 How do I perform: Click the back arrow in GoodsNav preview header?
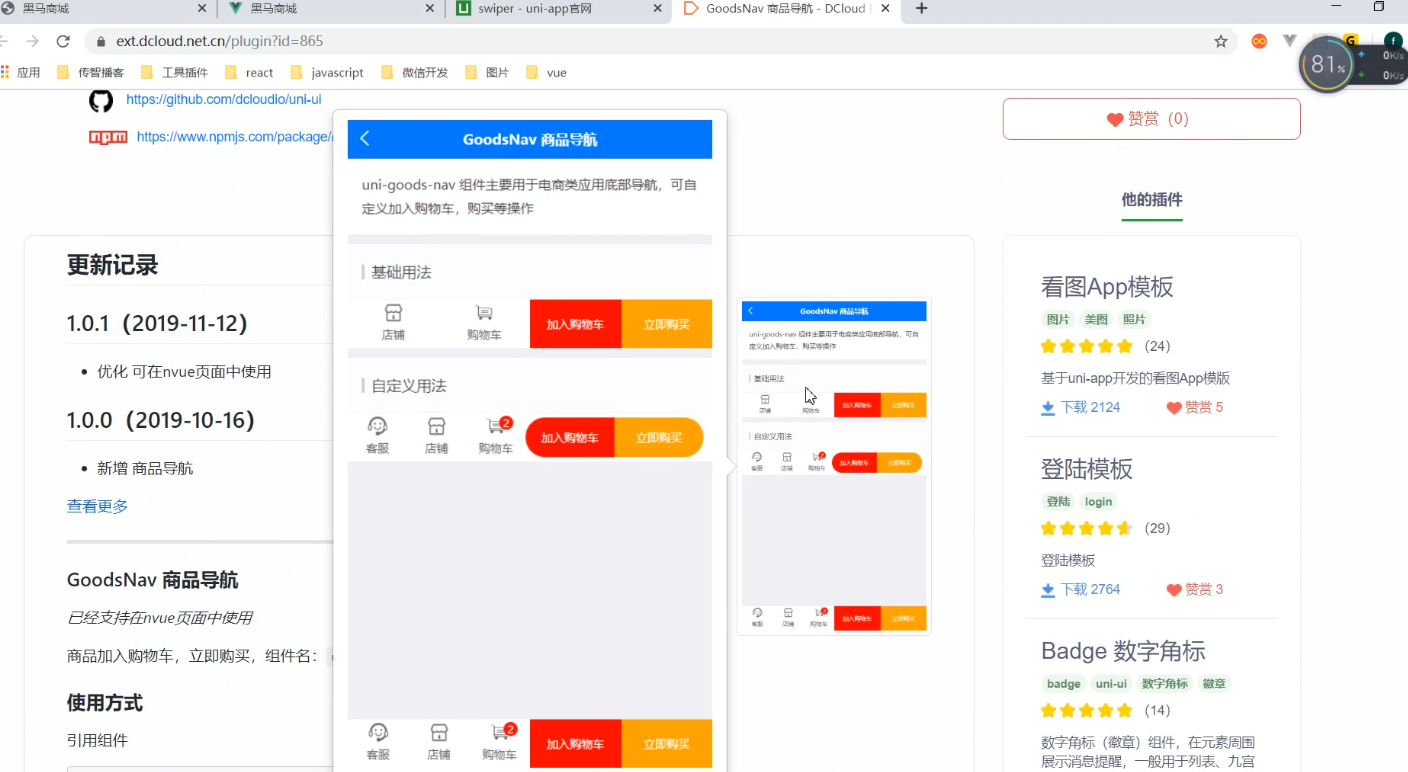point(365,139)
